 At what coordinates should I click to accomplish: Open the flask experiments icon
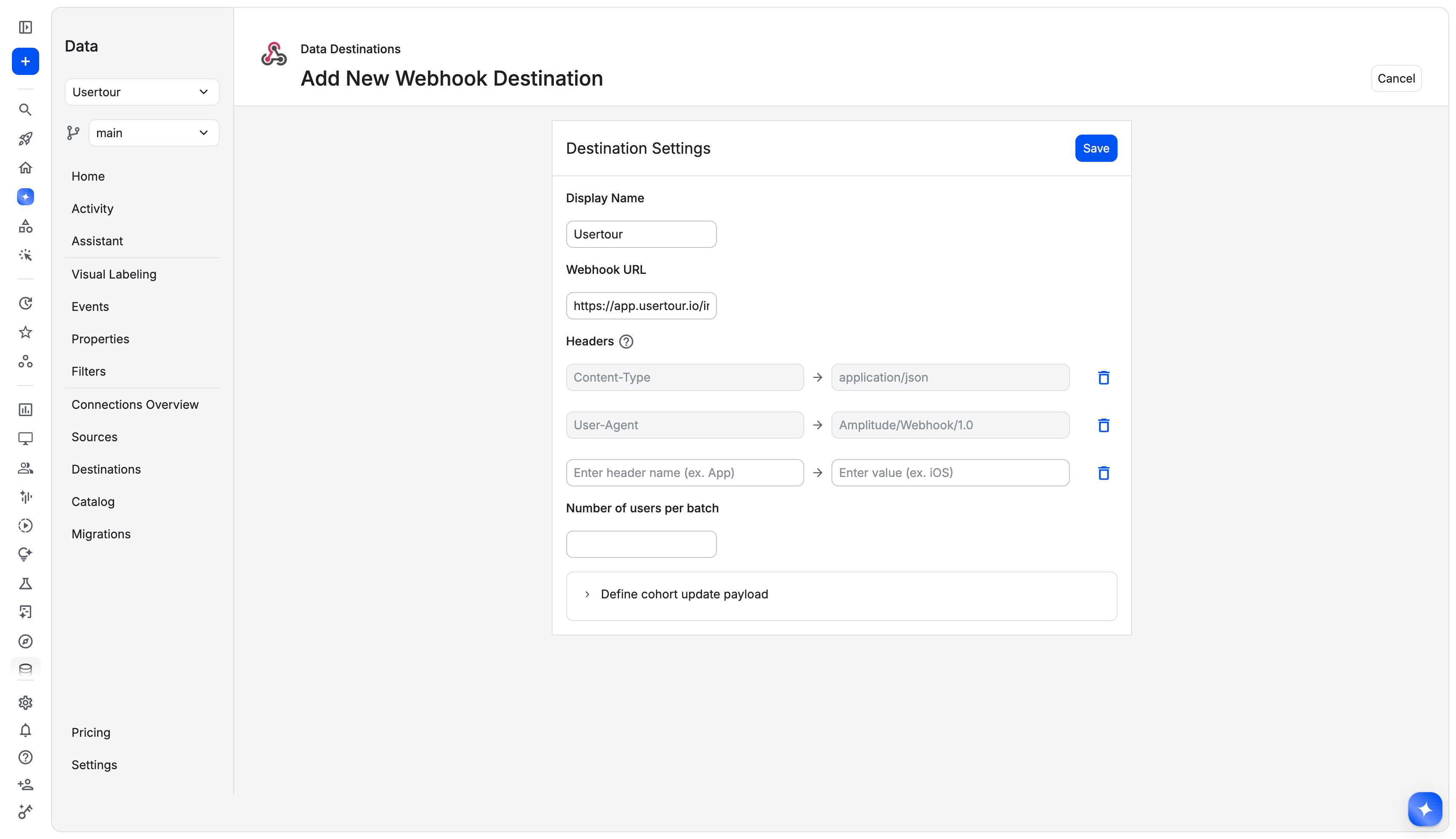tap(26, 584)
